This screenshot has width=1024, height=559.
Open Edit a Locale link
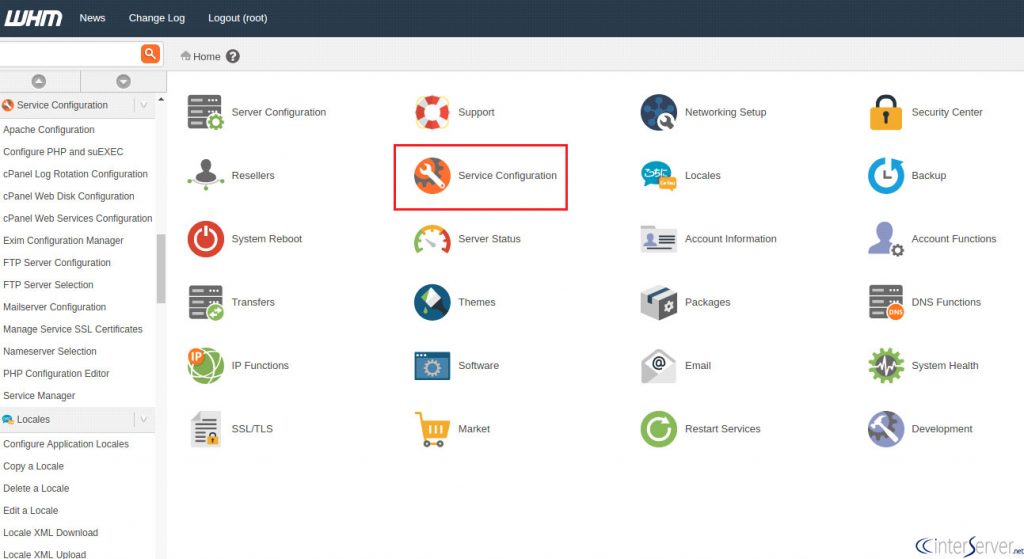point(31,511)
